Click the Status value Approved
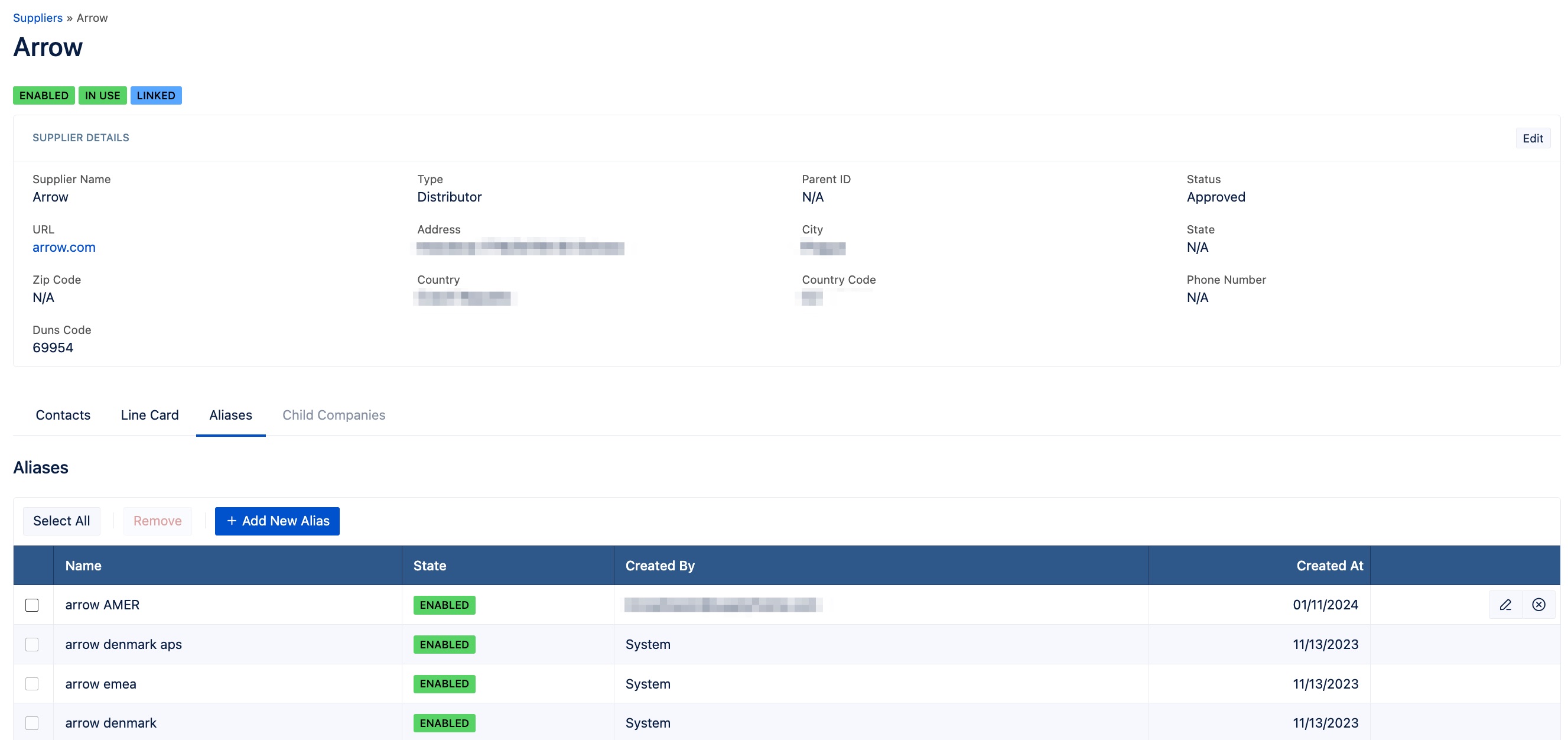The image size is (1568, 740). coord(1215,197)
